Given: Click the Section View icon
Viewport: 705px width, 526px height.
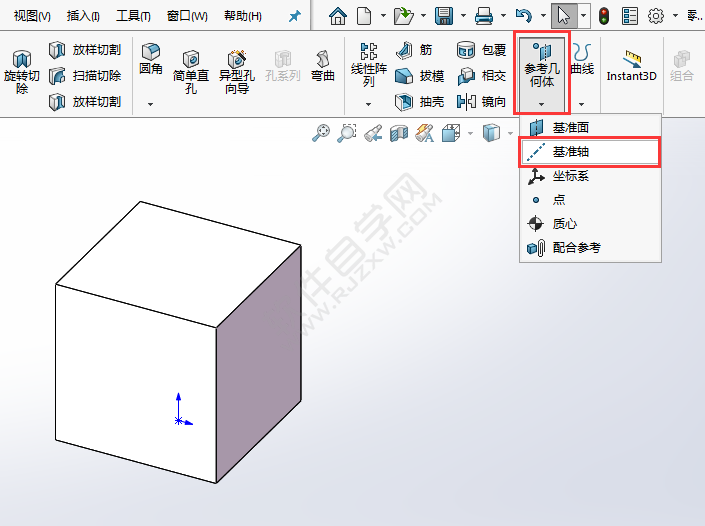Looking at the screenshot, I should (x=399, y=134).
